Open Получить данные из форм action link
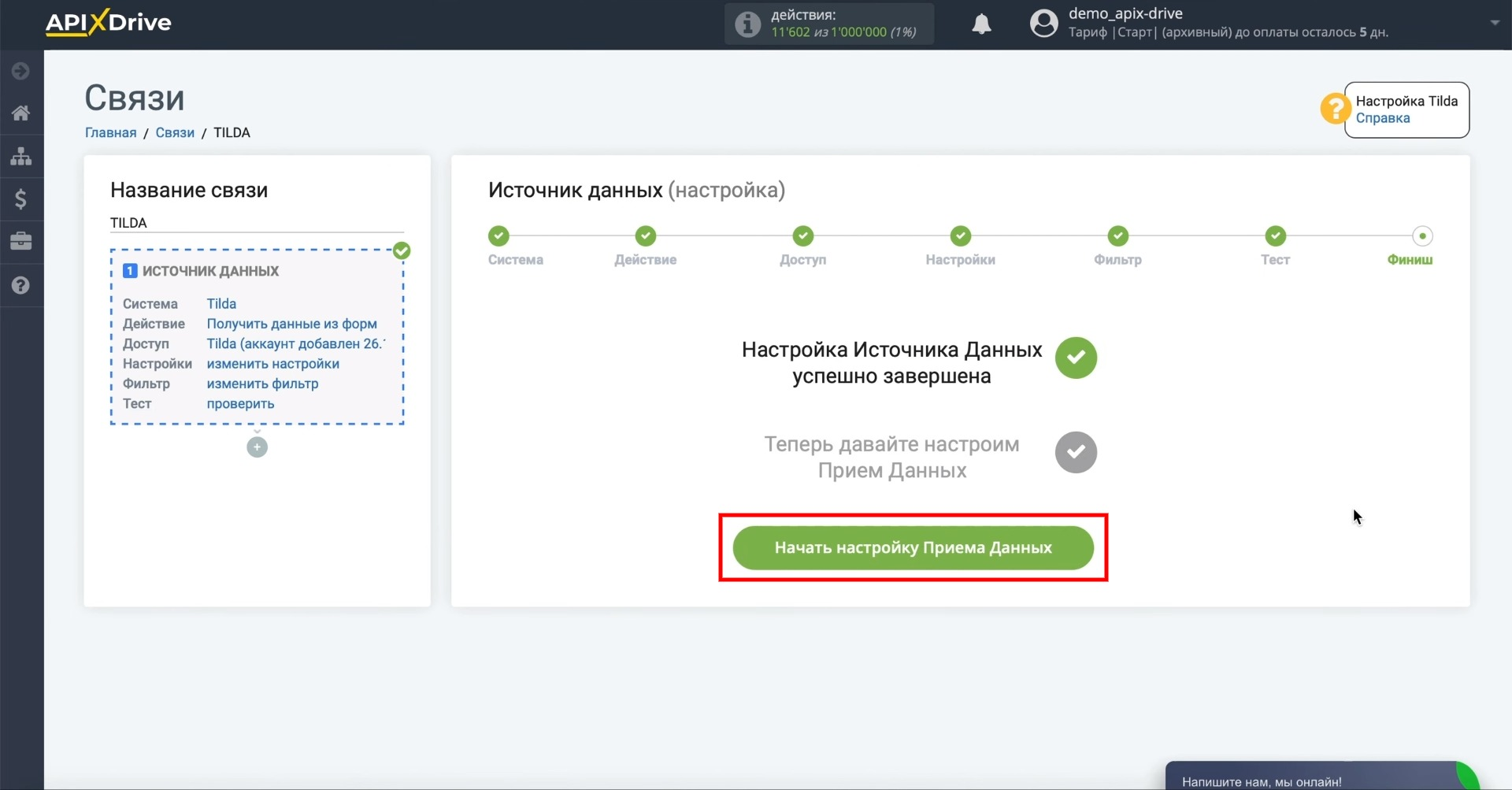1512x790 pixels. tap(292, 324)
